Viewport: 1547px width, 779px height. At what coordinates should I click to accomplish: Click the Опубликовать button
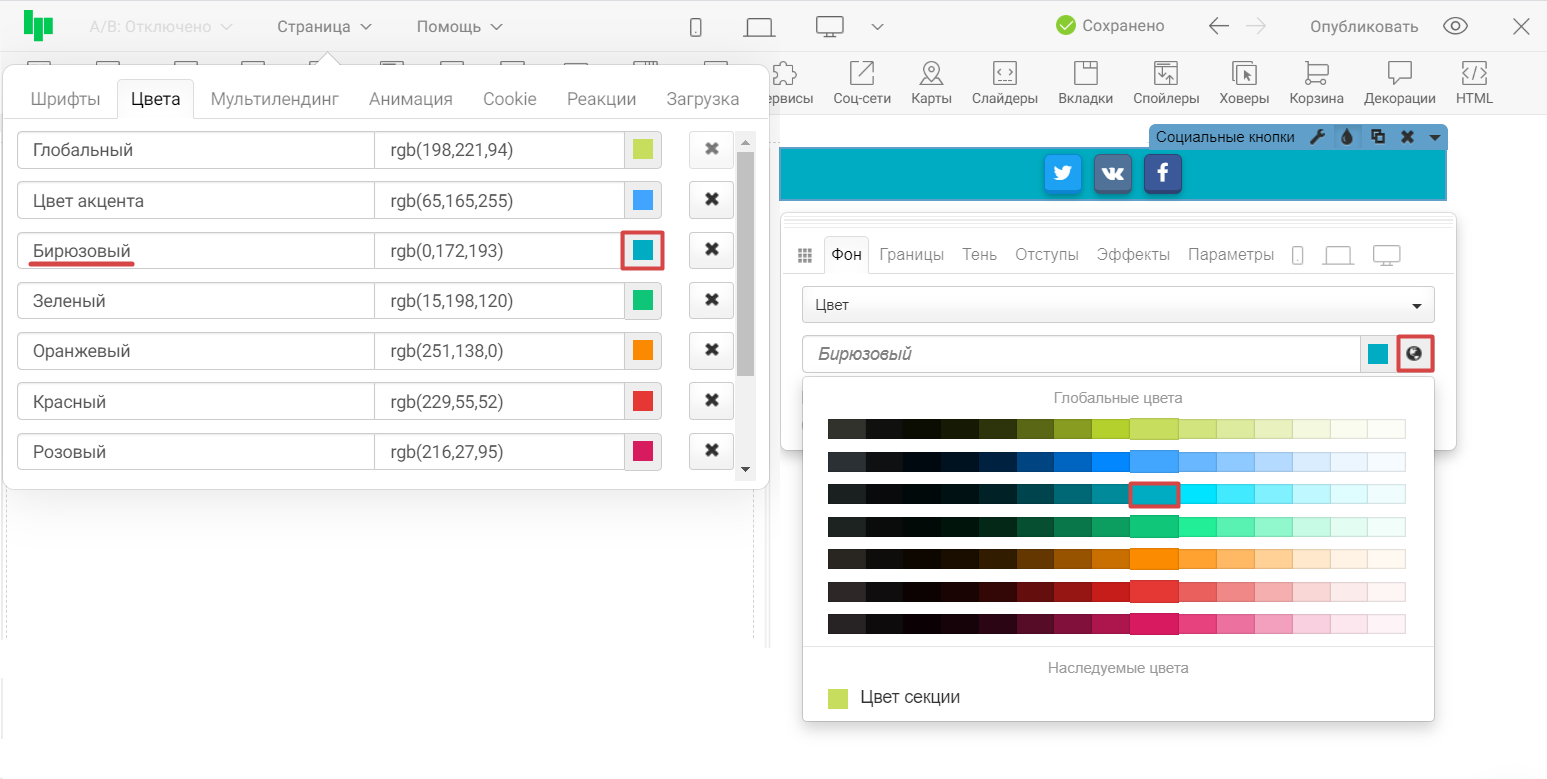tap(1364, 27)
